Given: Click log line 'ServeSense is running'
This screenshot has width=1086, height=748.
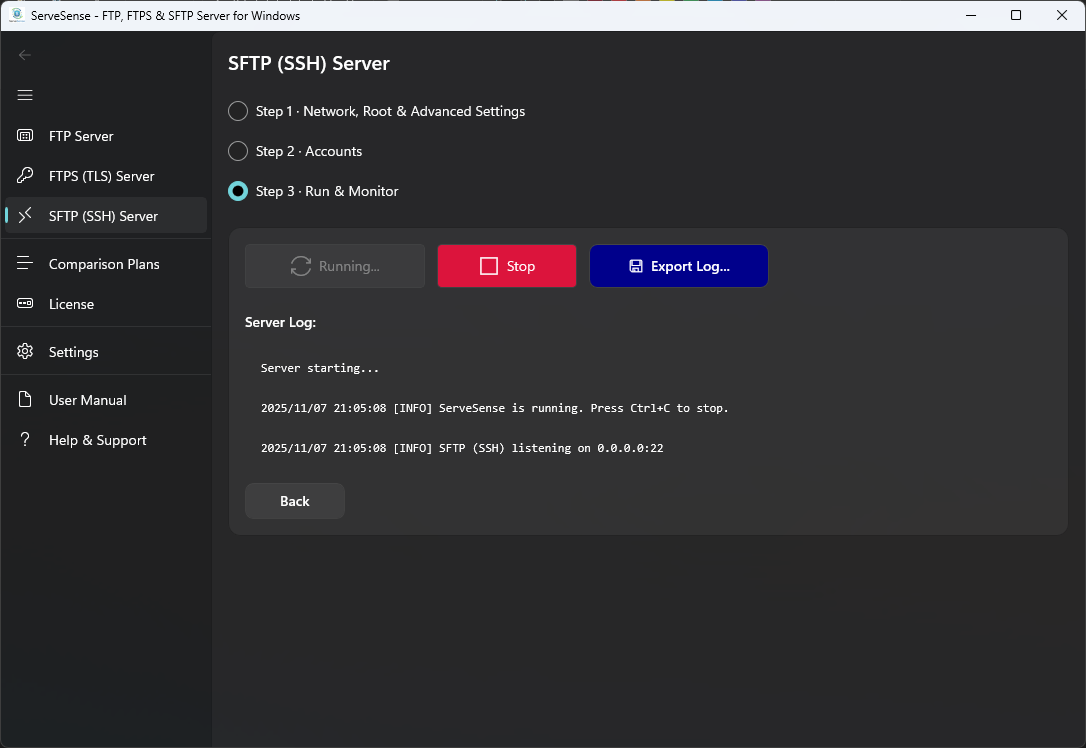Looking at the screenshot, I should point(495,408).
